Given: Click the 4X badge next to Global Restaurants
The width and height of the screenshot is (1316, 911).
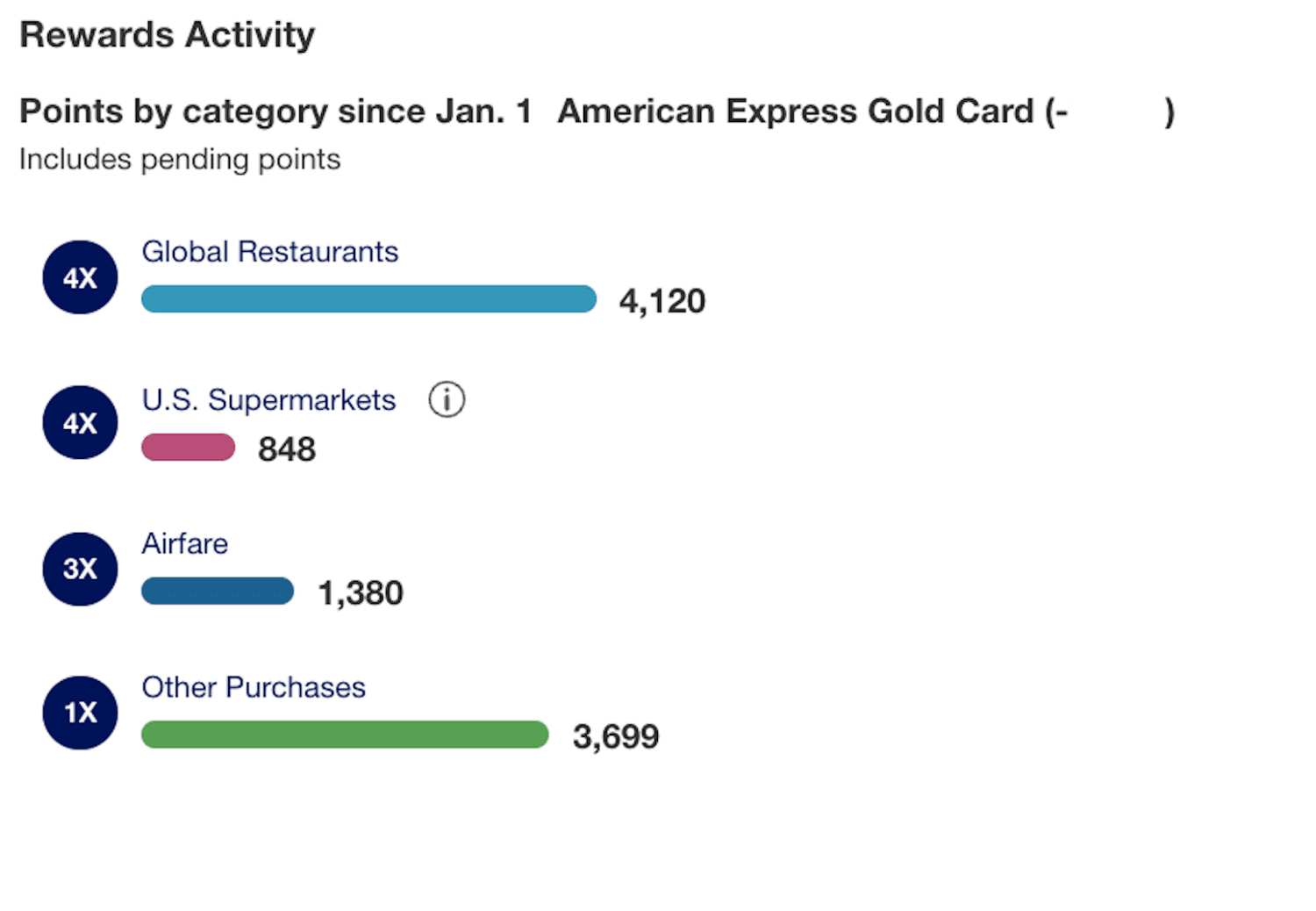Looking at the screenshot, I should coord(79,276).
